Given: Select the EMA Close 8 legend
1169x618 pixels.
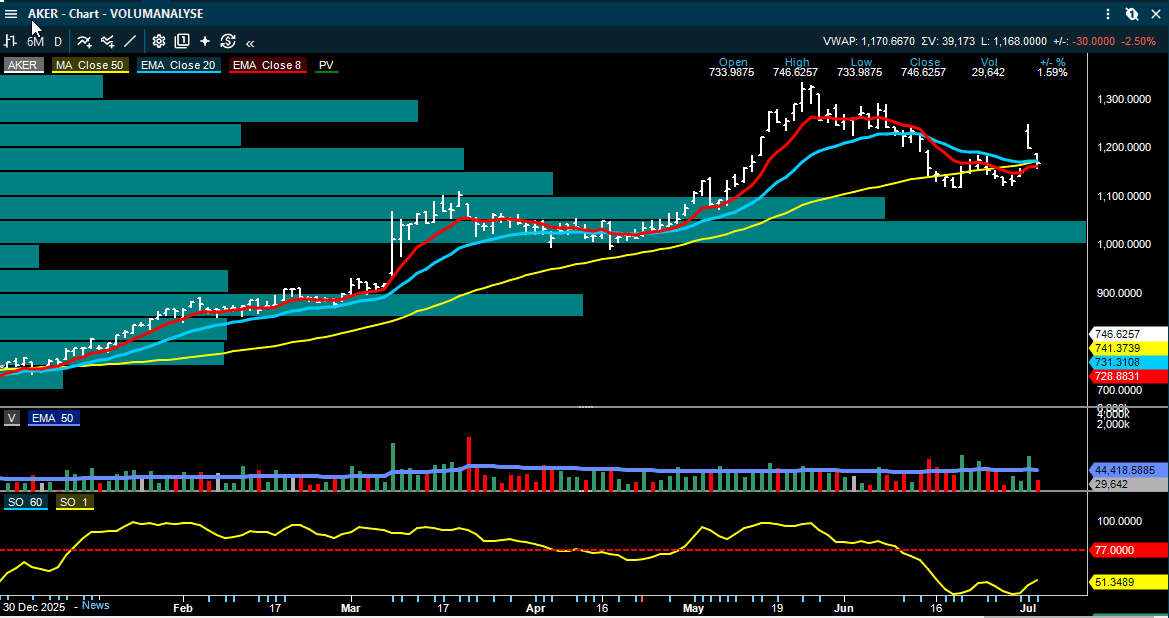Looking at the screenshot, I should 268,65.
